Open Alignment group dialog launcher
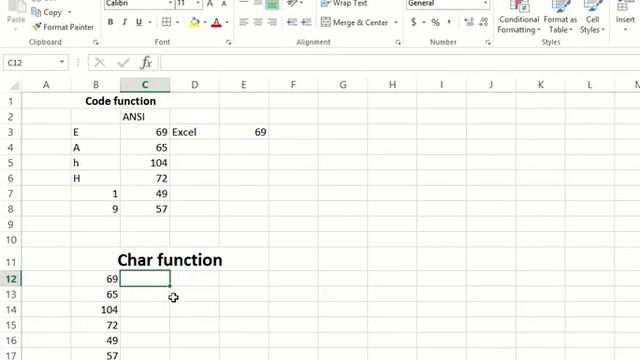This screenshot has height=360, width=640. point(398,42)
